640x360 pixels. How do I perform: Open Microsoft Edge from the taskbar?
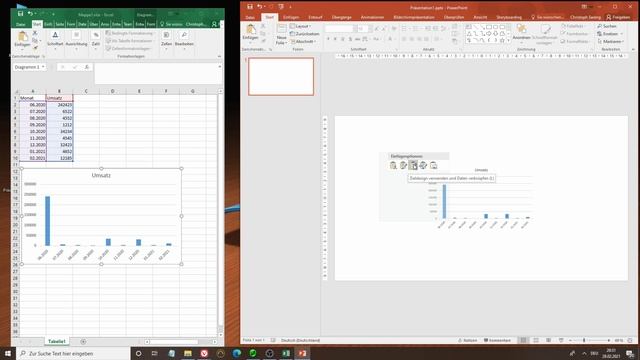coord(237,353)
